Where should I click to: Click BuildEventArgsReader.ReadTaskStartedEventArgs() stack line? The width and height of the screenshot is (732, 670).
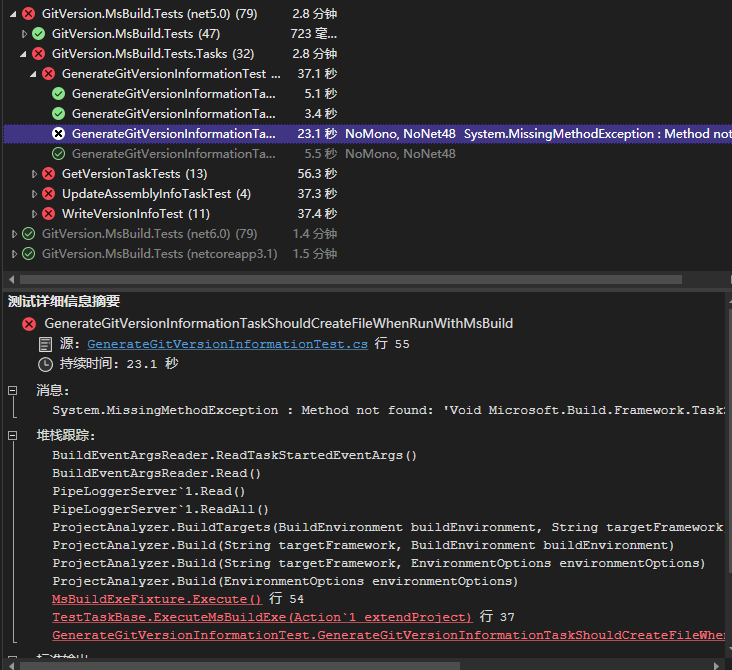[234, 455]
